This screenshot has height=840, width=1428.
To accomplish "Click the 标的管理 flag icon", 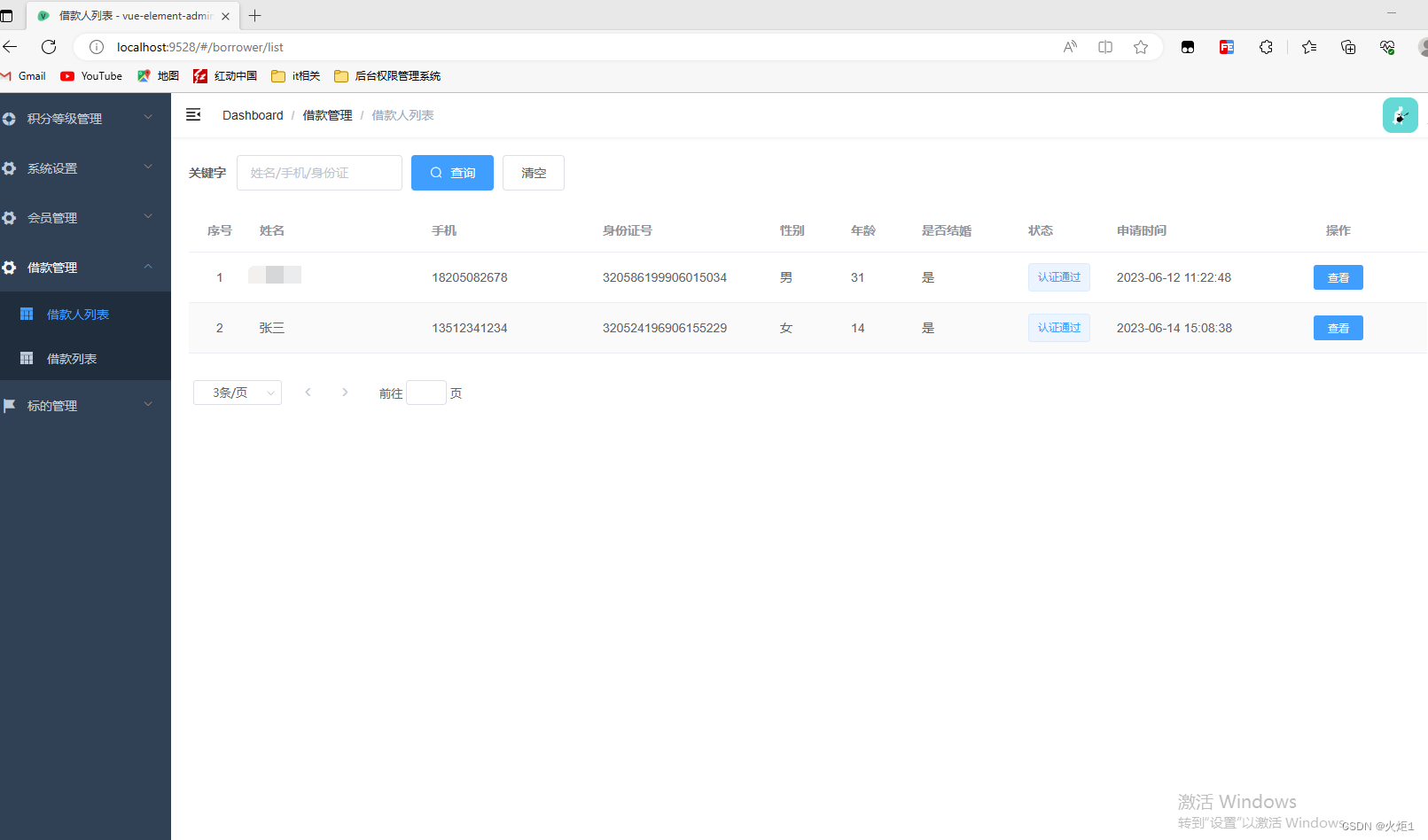I will tap(9, 406).
